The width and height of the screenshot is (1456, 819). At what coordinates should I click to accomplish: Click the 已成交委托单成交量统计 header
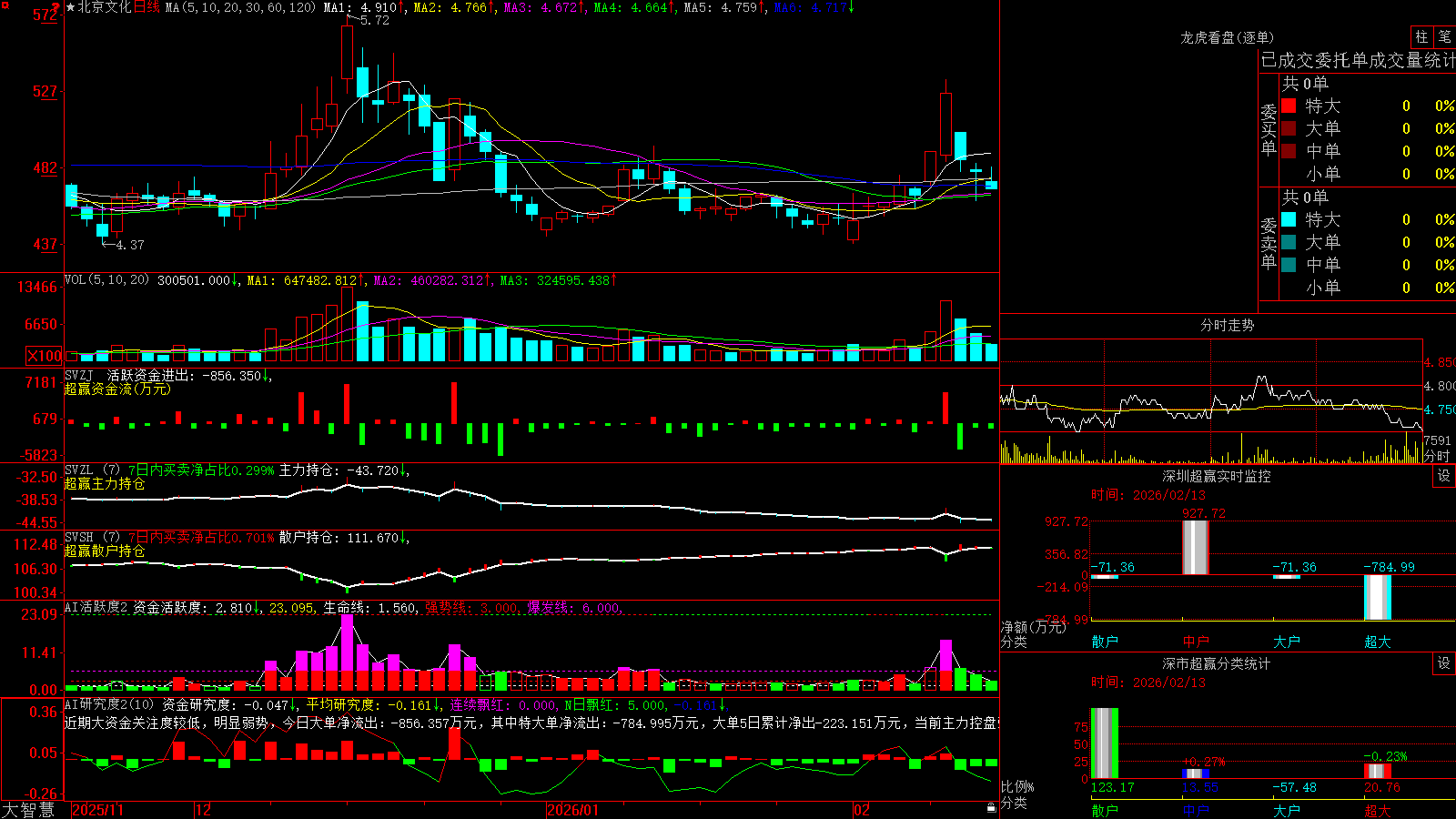point(1358,60)
